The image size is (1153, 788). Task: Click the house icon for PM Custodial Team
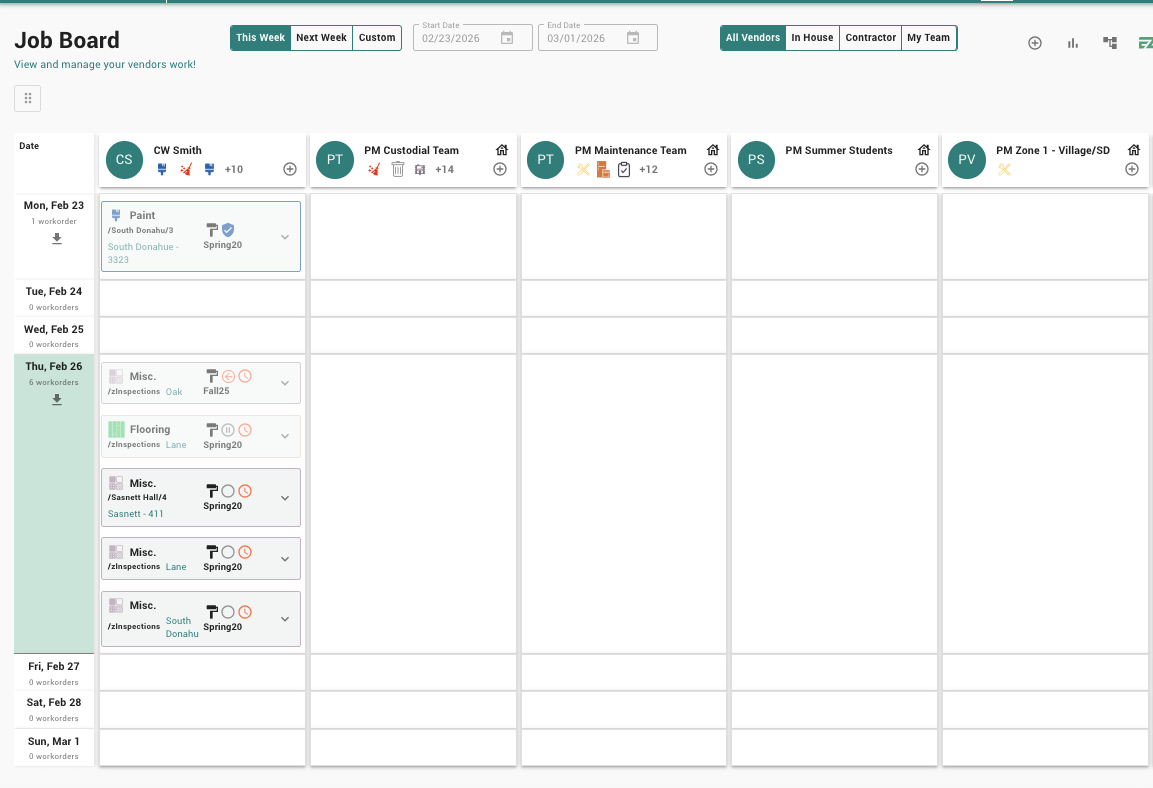tap(502, 150)
